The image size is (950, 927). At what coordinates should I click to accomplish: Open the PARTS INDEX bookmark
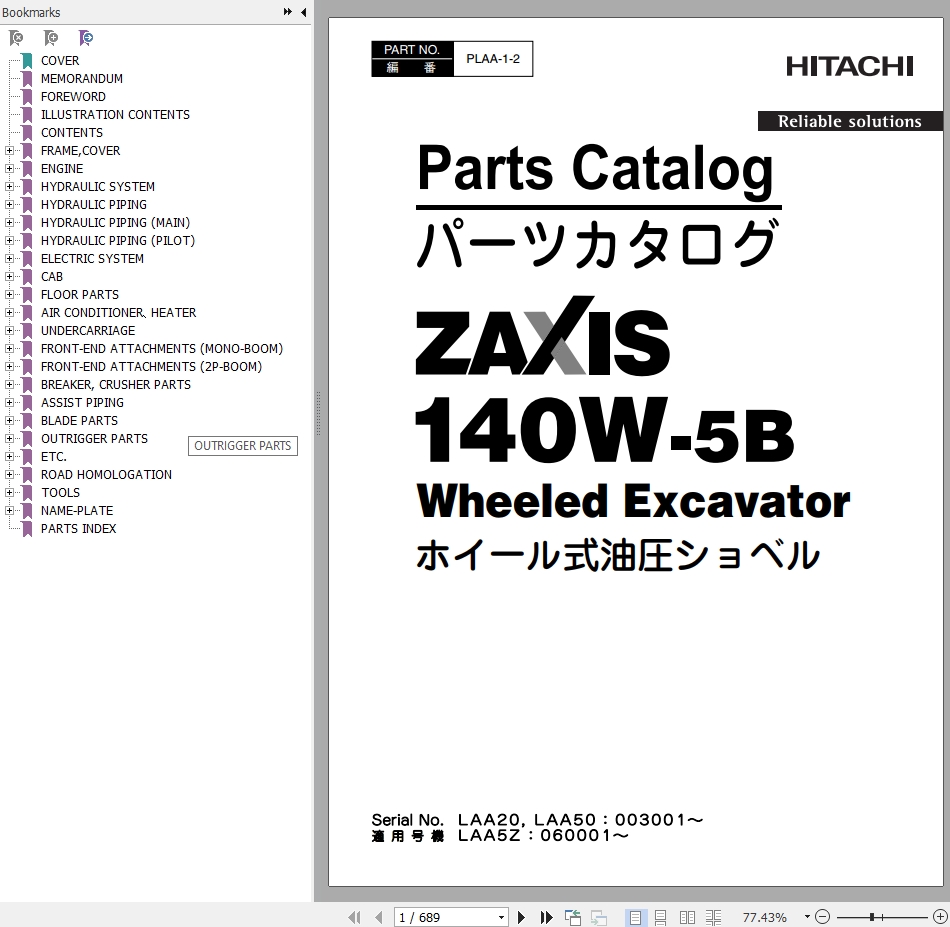(79, 528)
